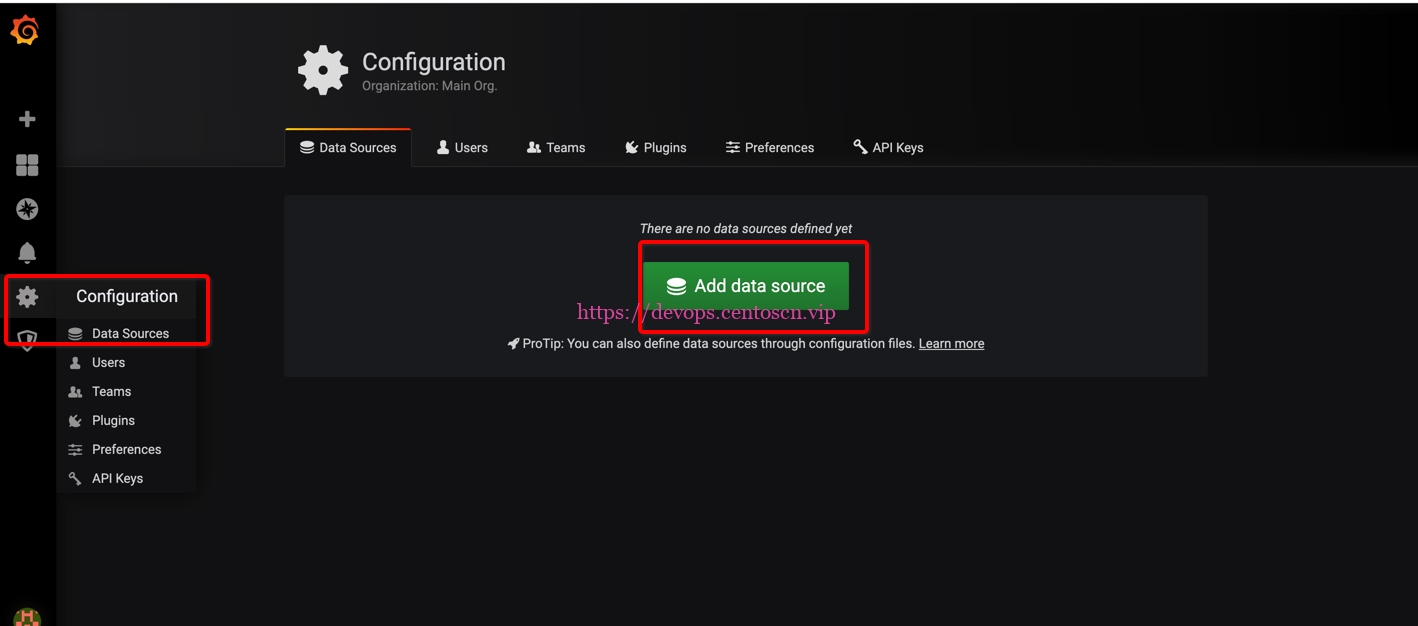Select the API Keys tab

coord(888,147)
